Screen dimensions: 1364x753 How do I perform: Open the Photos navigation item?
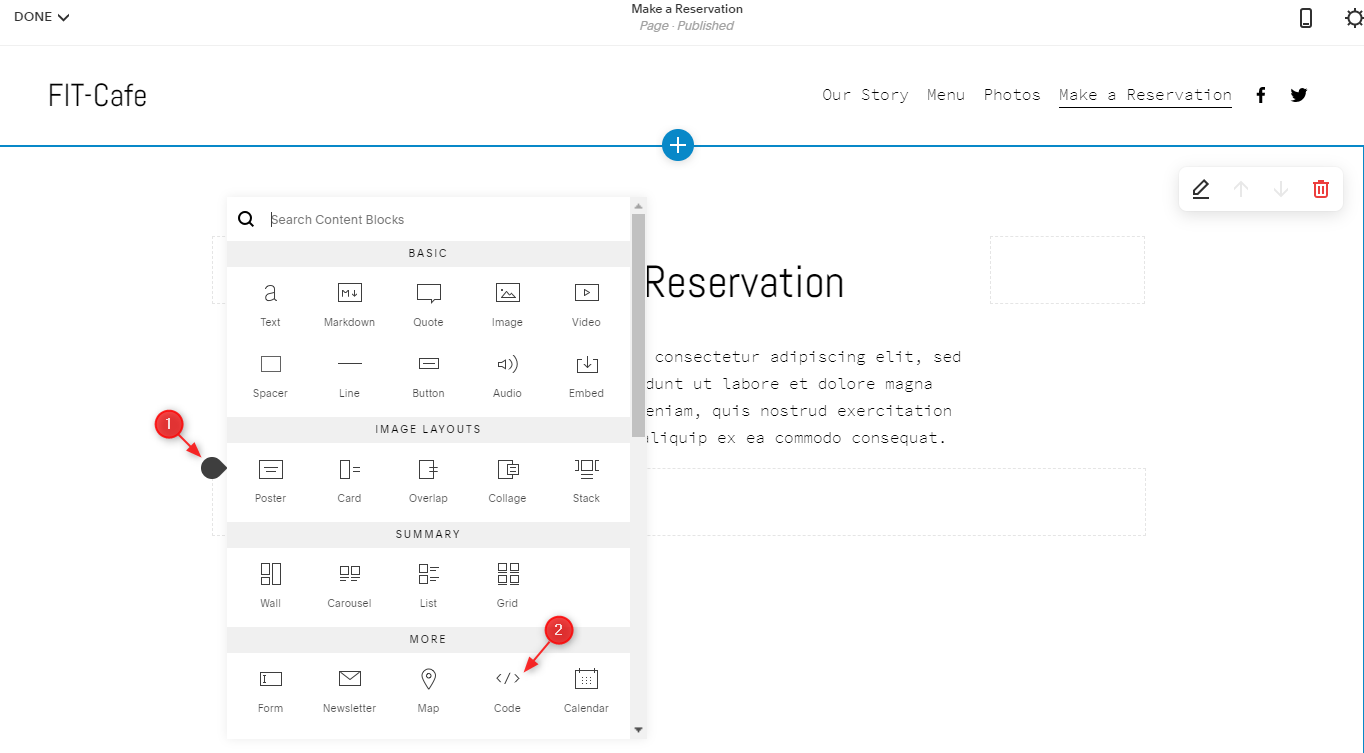coord(1011,95)
